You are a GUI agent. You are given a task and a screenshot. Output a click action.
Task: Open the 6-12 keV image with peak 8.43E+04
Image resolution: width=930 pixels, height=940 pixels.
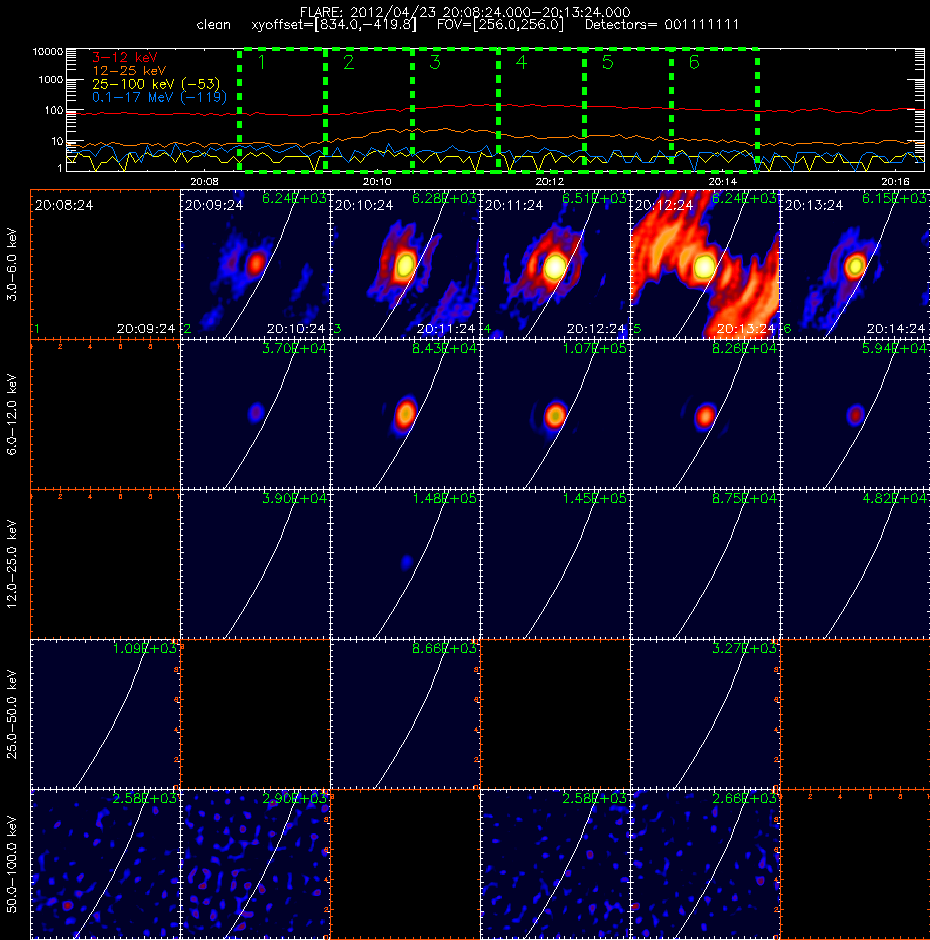pyautogui.click(x=405, y=414)
